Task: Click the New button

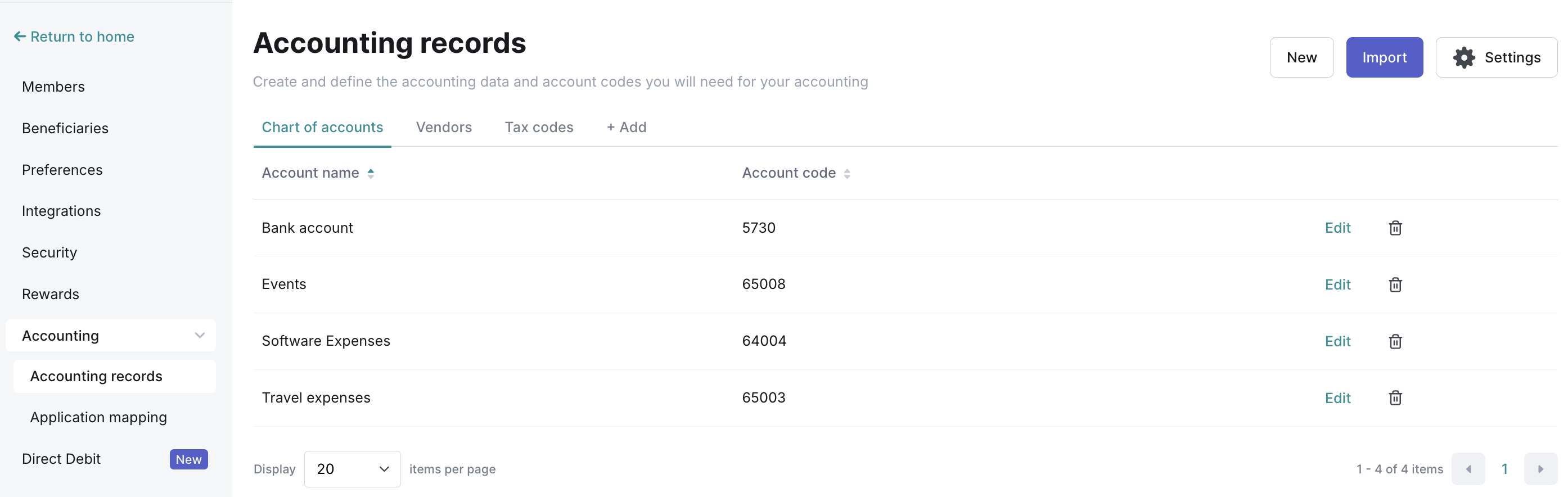Action: pyautogui.click(x=1301, y=57)
